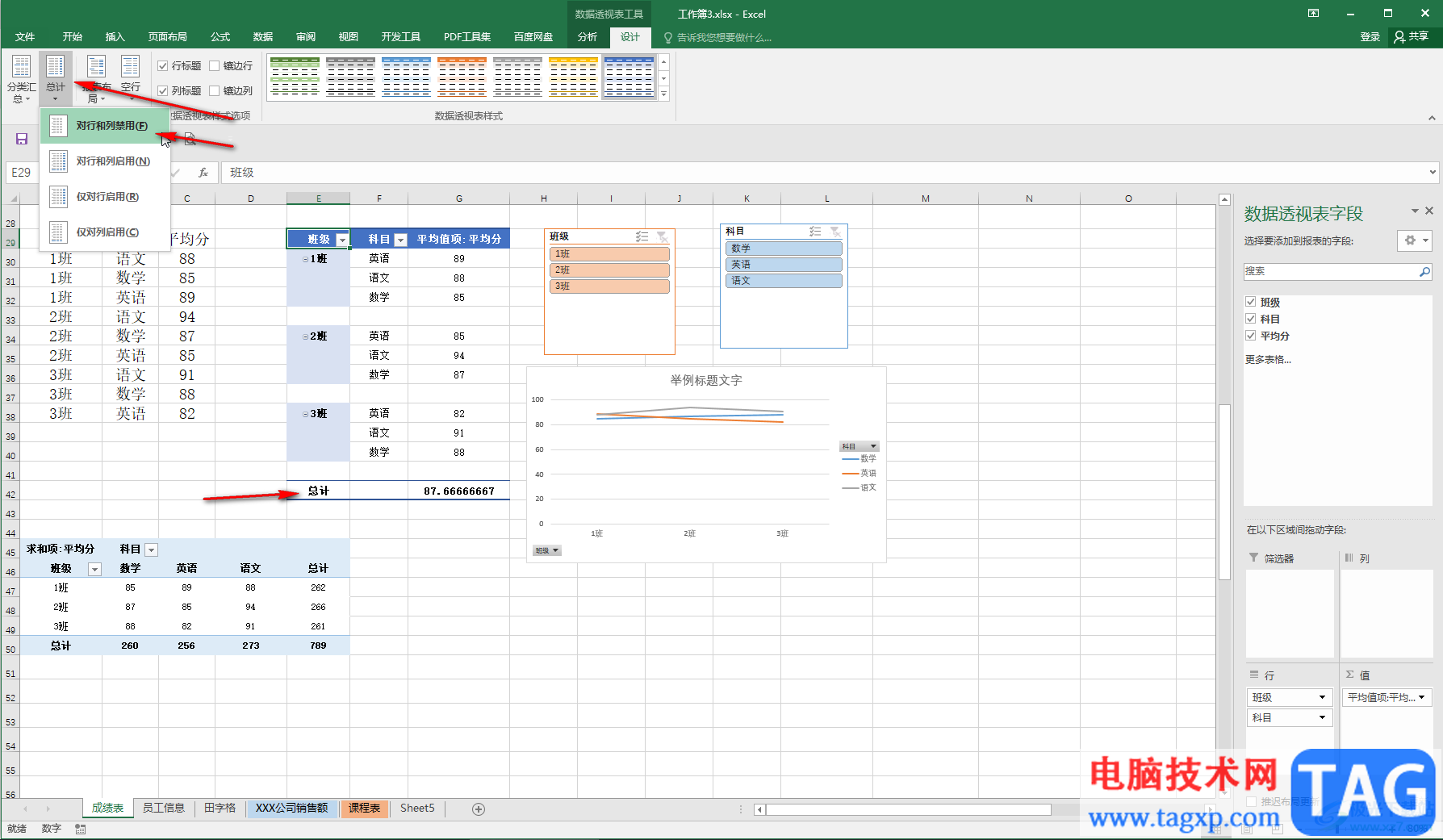Toggle the 列标题 column headers checkbox
The image size is (1443, 840).
(x=163, y=91)
